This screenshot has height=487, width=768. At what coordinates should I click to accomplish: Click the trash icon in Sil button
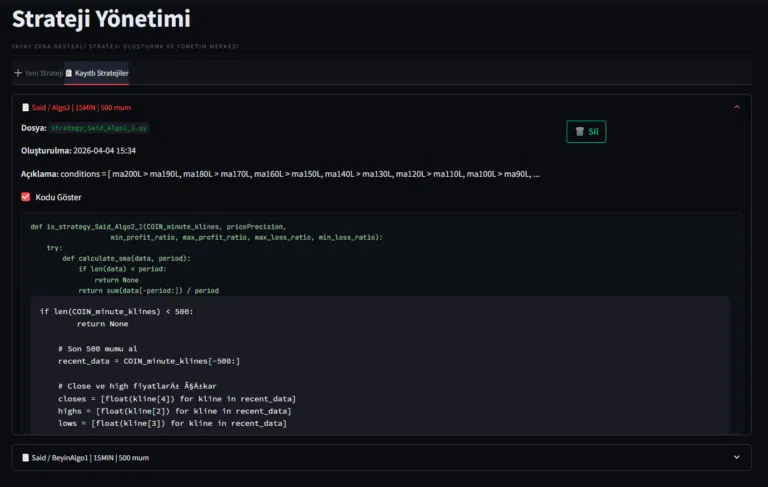579,131
